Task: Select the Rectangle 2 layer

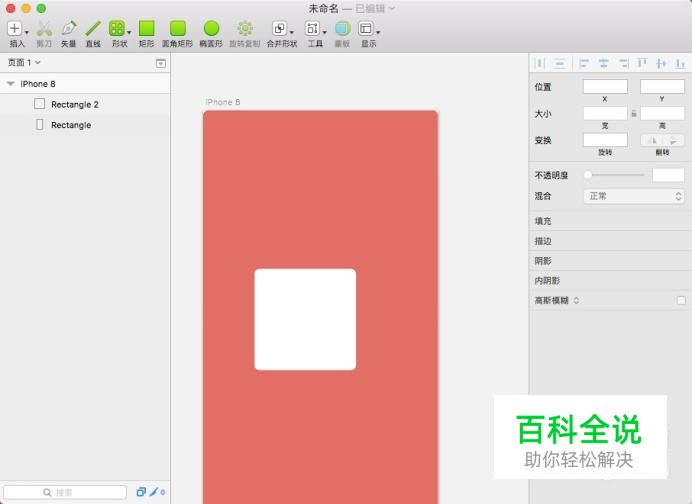Action: point(85,104)
